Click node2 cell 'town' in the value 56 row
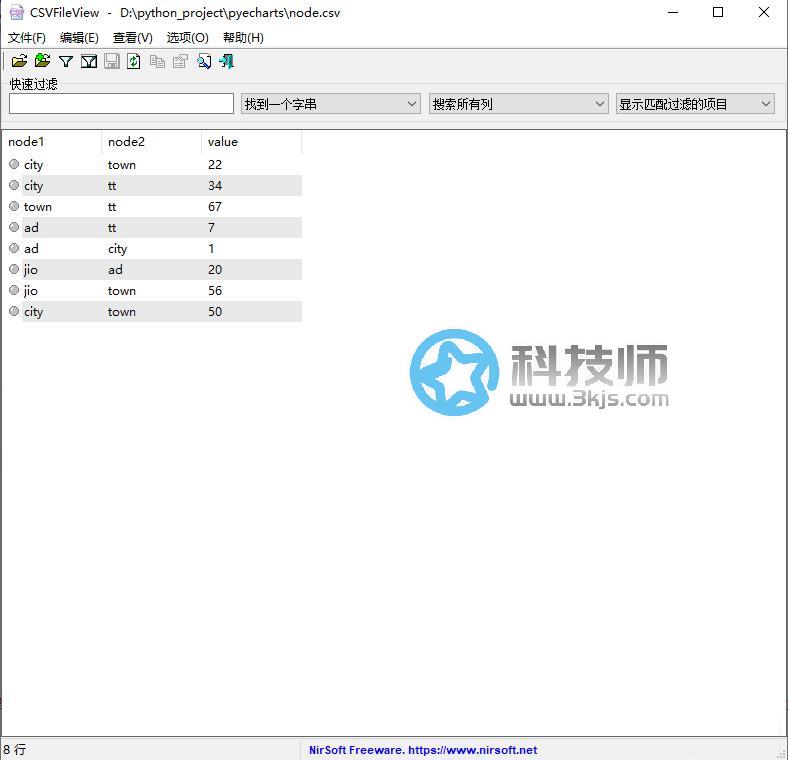 click(122, 291)
